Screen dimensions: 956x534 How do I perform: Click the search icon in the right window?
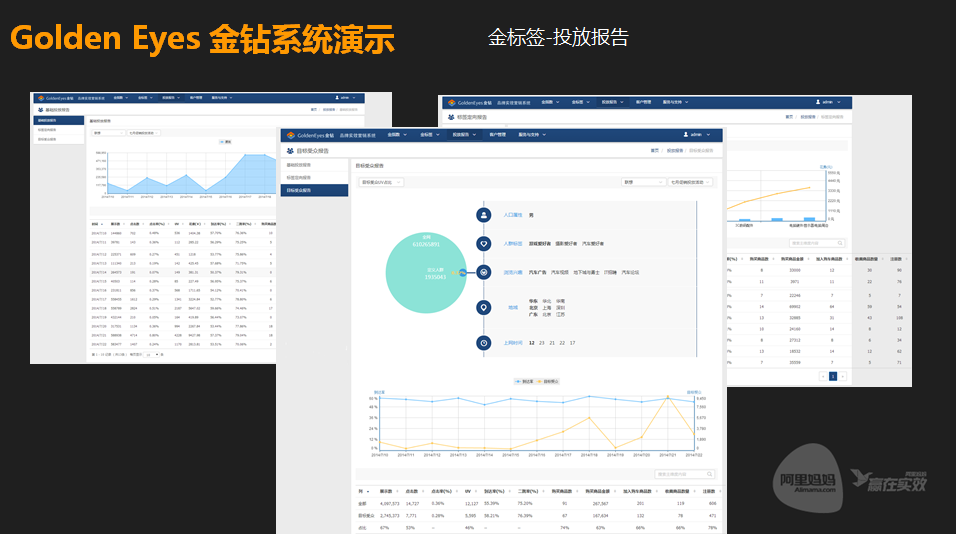[x=840, y=243]
